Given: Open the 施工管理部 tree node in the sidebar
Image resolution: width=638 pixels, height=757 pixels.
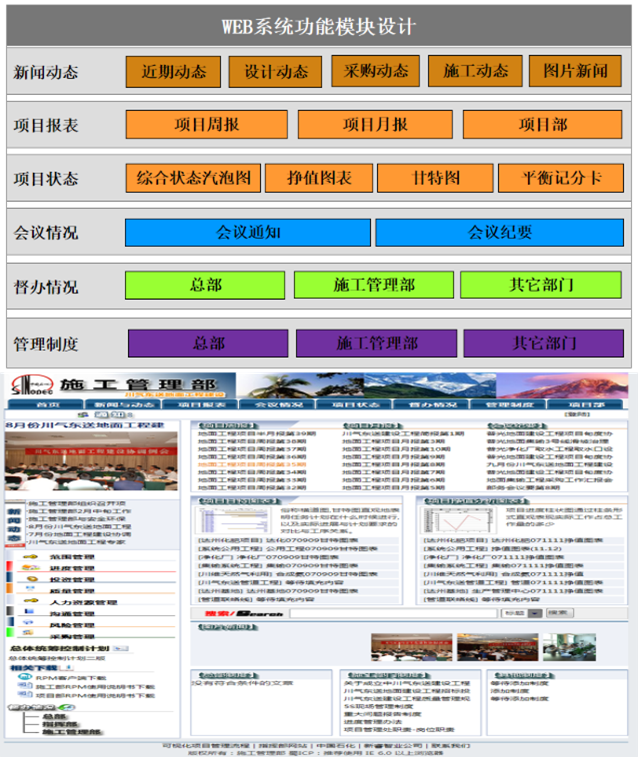Looking at the screenshot, I should [71, 732].
